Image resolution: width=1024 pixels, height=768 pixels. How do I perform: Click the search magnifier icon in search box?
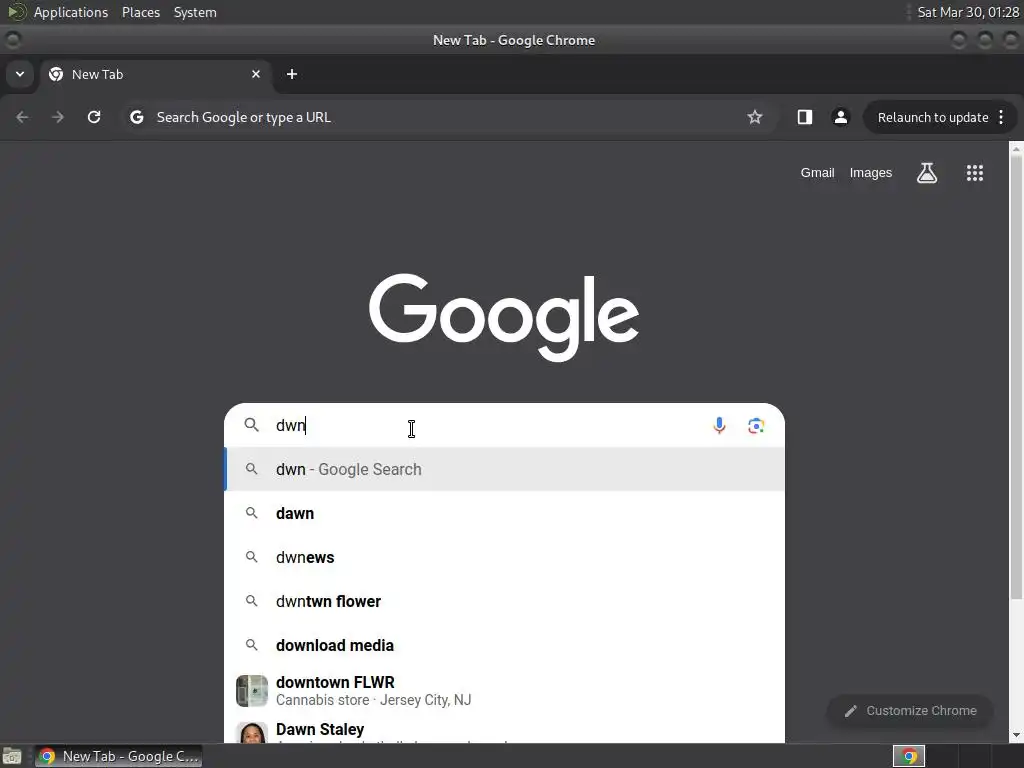point(251,425)
